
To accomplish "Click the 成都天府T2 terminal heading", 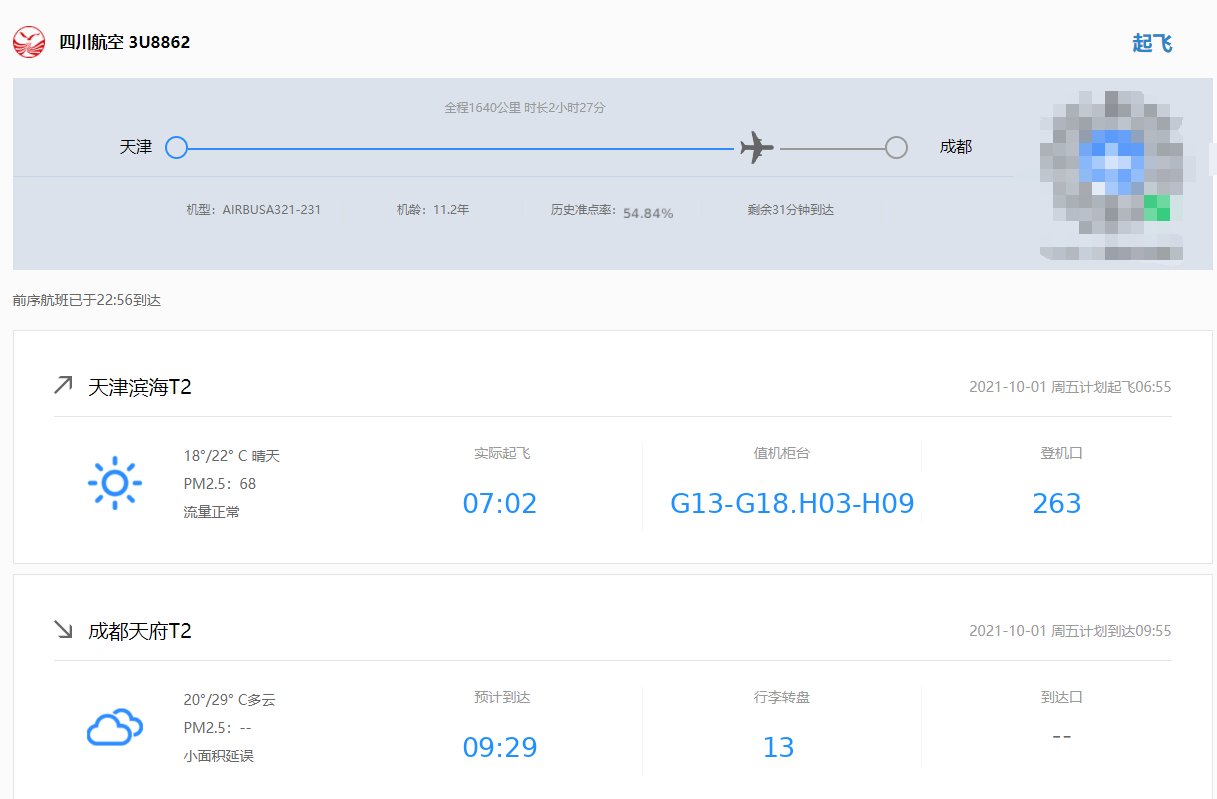I will coord(140,631).
